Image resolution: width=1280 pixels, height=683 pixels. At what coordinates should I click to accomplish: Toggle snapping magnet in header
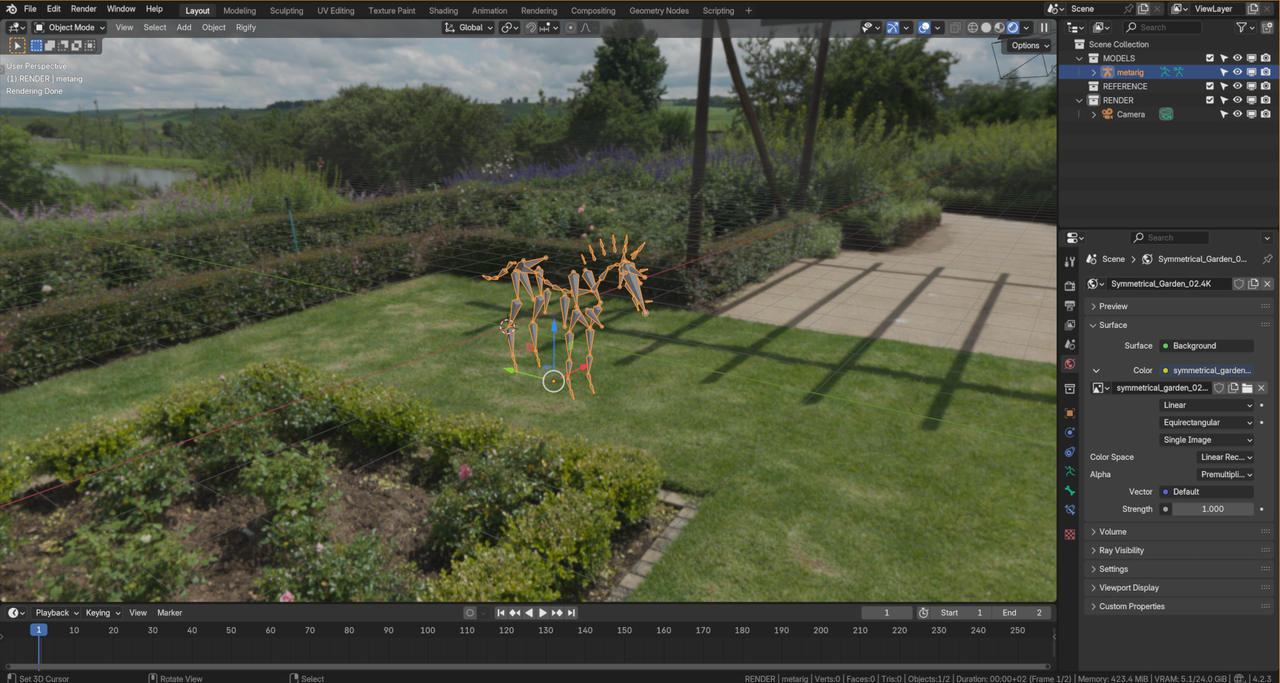530,28
